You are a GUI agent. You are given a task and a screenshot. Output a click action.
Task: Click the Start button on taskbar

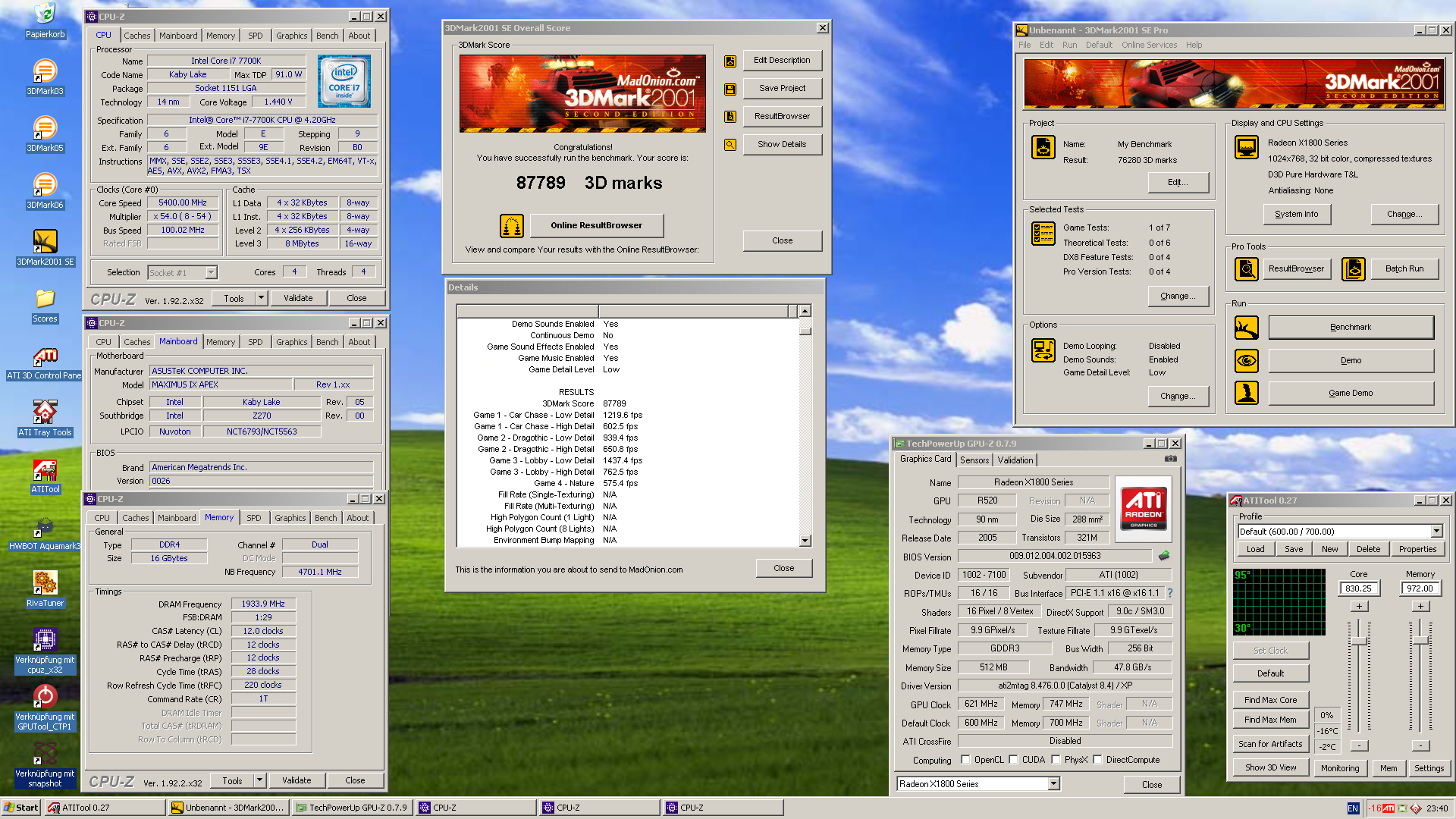pyautogui.click(x=20, y=808)
